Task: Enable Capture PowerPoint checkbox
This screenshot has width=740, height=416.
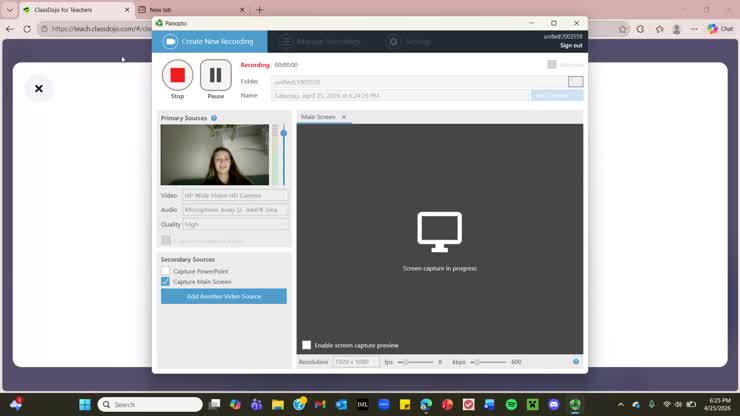Action: click(x=165, y=271)
